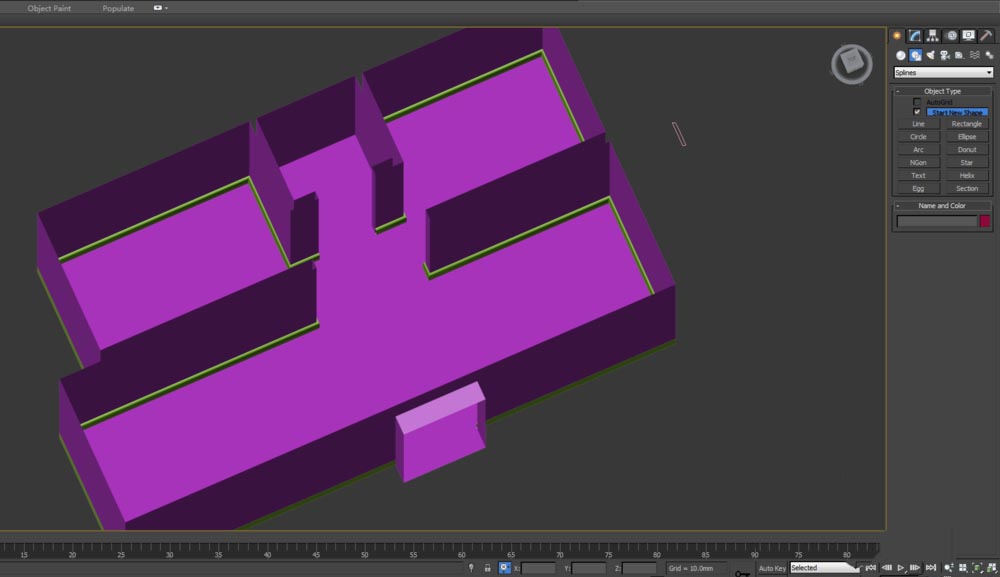Select the Cameras category icon
The height and width of the screenshot is (577, 1000).
tap(945, 55)
